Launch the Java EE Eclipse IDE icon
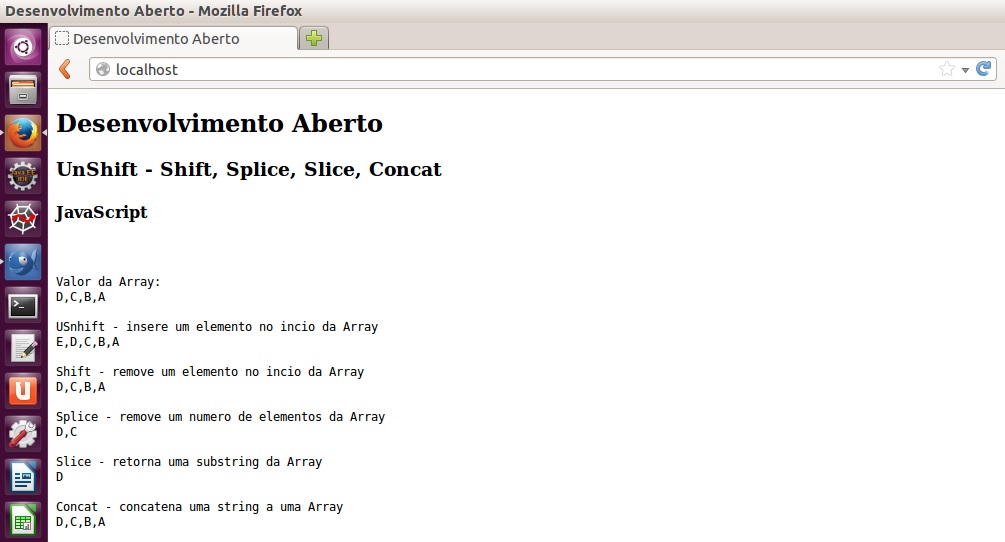The width and height of the screenshot is (1005, 542). coord(23,176)
